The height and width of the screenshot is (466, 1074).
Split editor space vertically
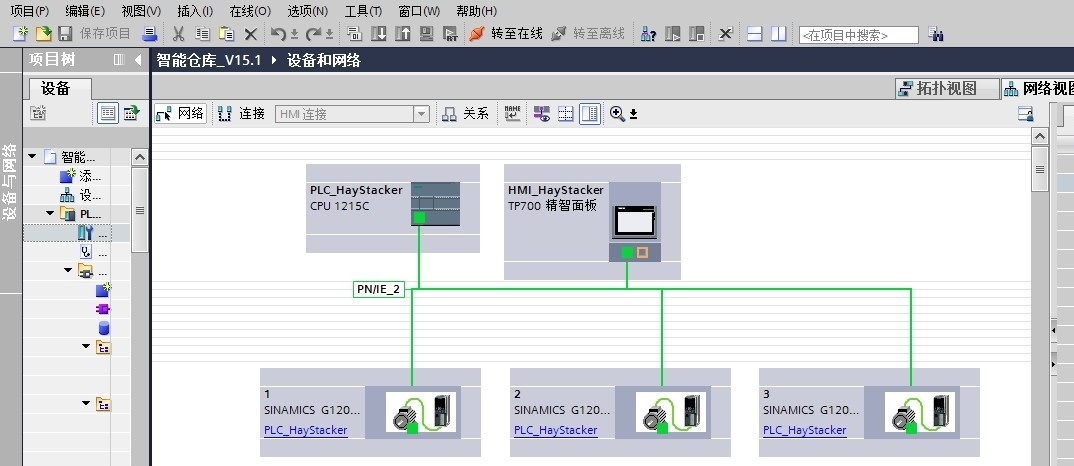(778, 34)
